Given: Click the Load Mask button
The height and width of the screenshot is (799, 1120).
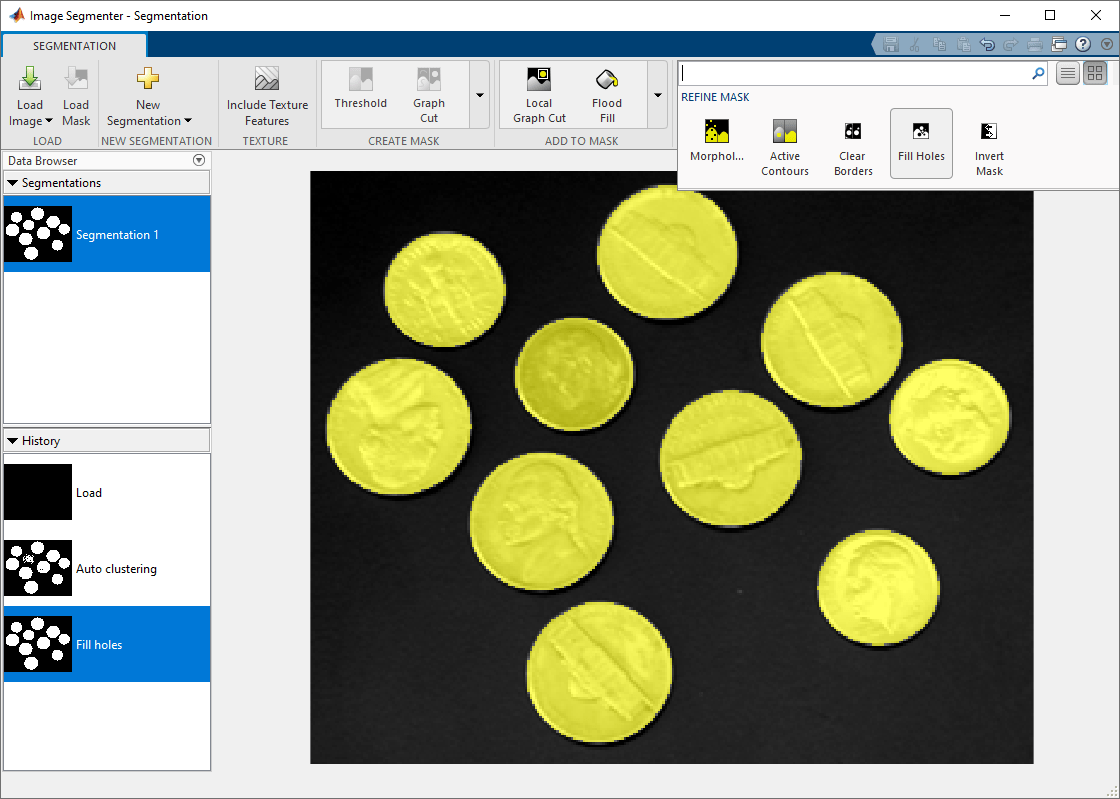Looking at the screenshot, I should (76, 96).
